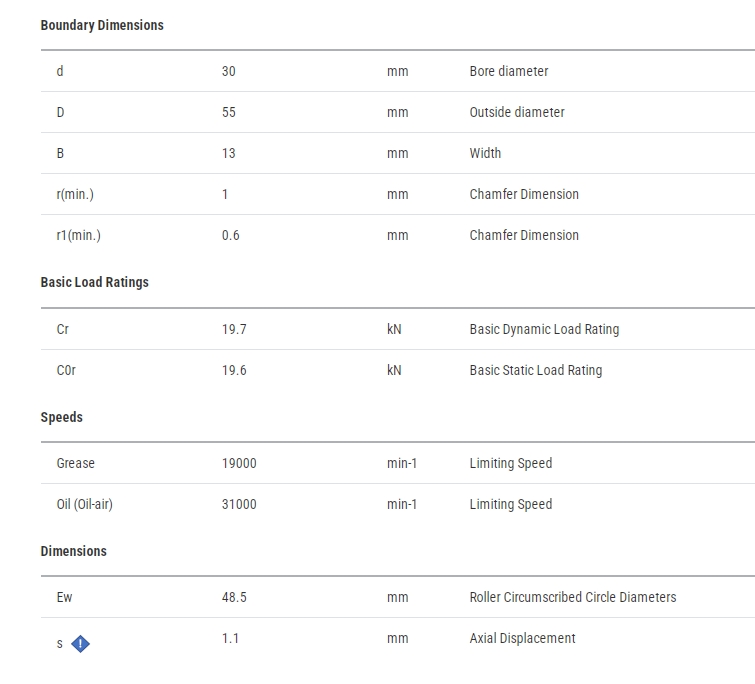Click the r(min.) parameter label
This screenshot has height=684, width=755.
pyautogui.click(x=75, y=194)
